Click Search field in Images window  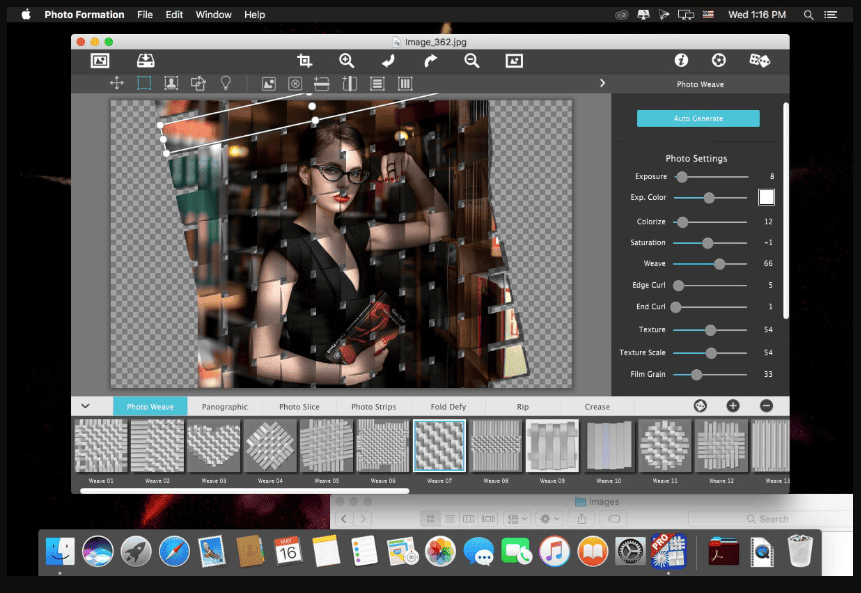(x=770, y=519)
